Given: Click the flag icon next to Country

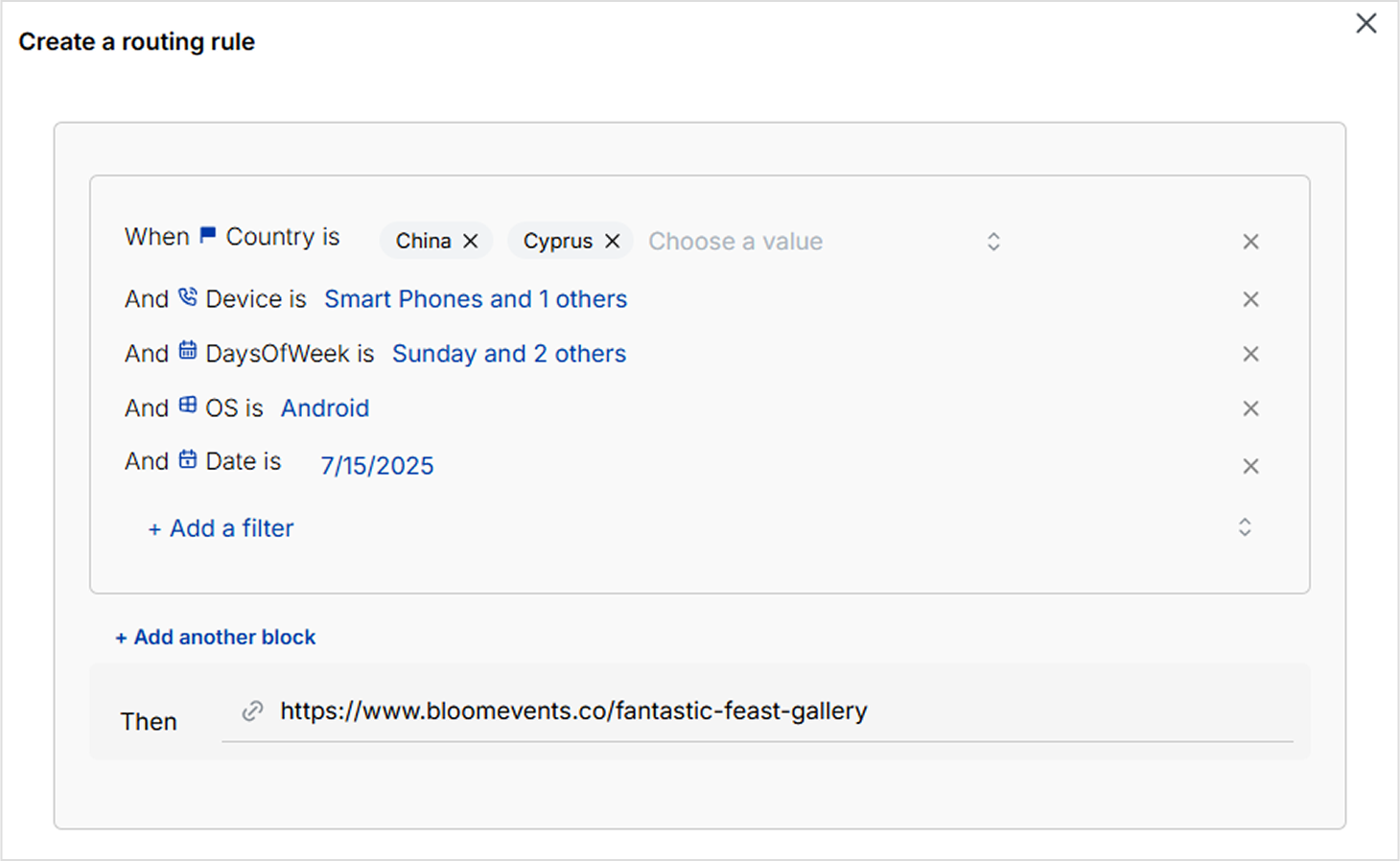Looking at the screenshot, I should pyautogui.click(x=207, y=235).
